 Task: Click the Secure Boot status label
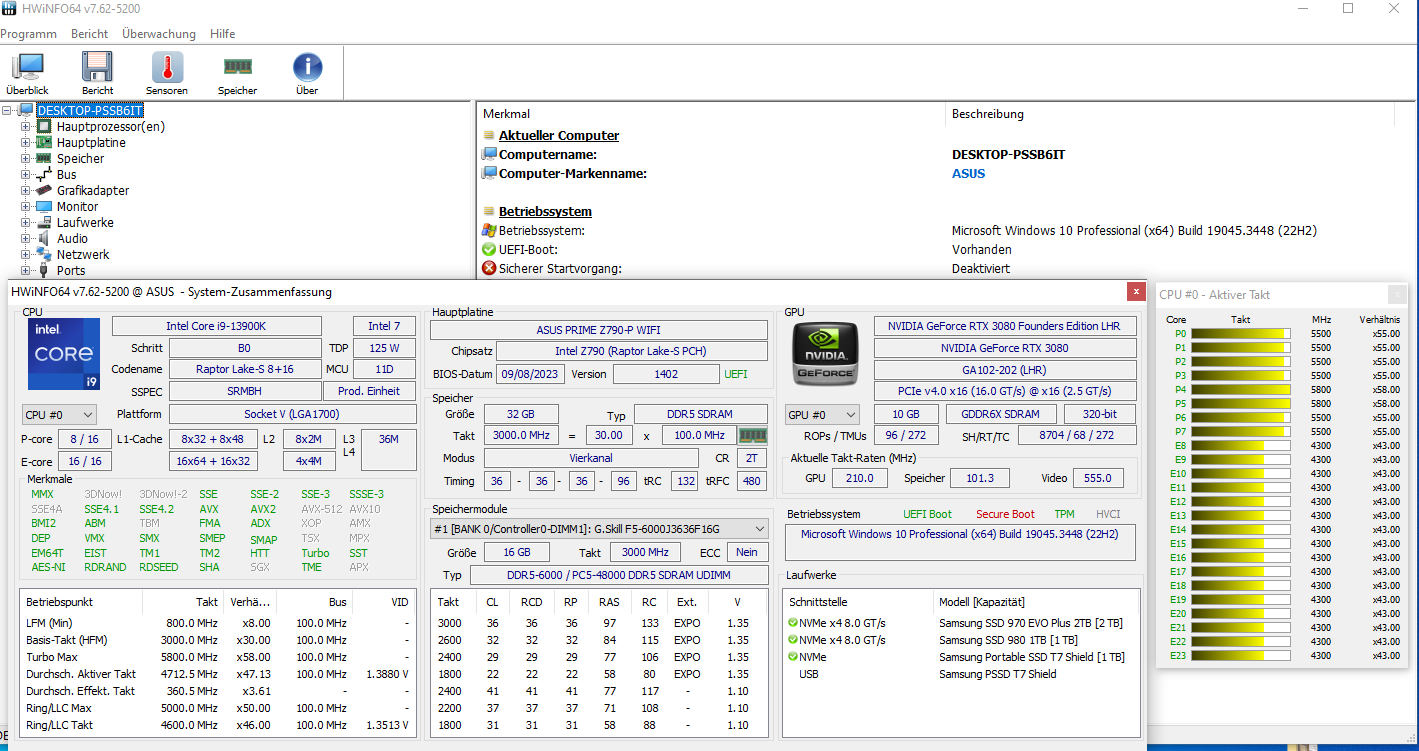[1006, 514]
